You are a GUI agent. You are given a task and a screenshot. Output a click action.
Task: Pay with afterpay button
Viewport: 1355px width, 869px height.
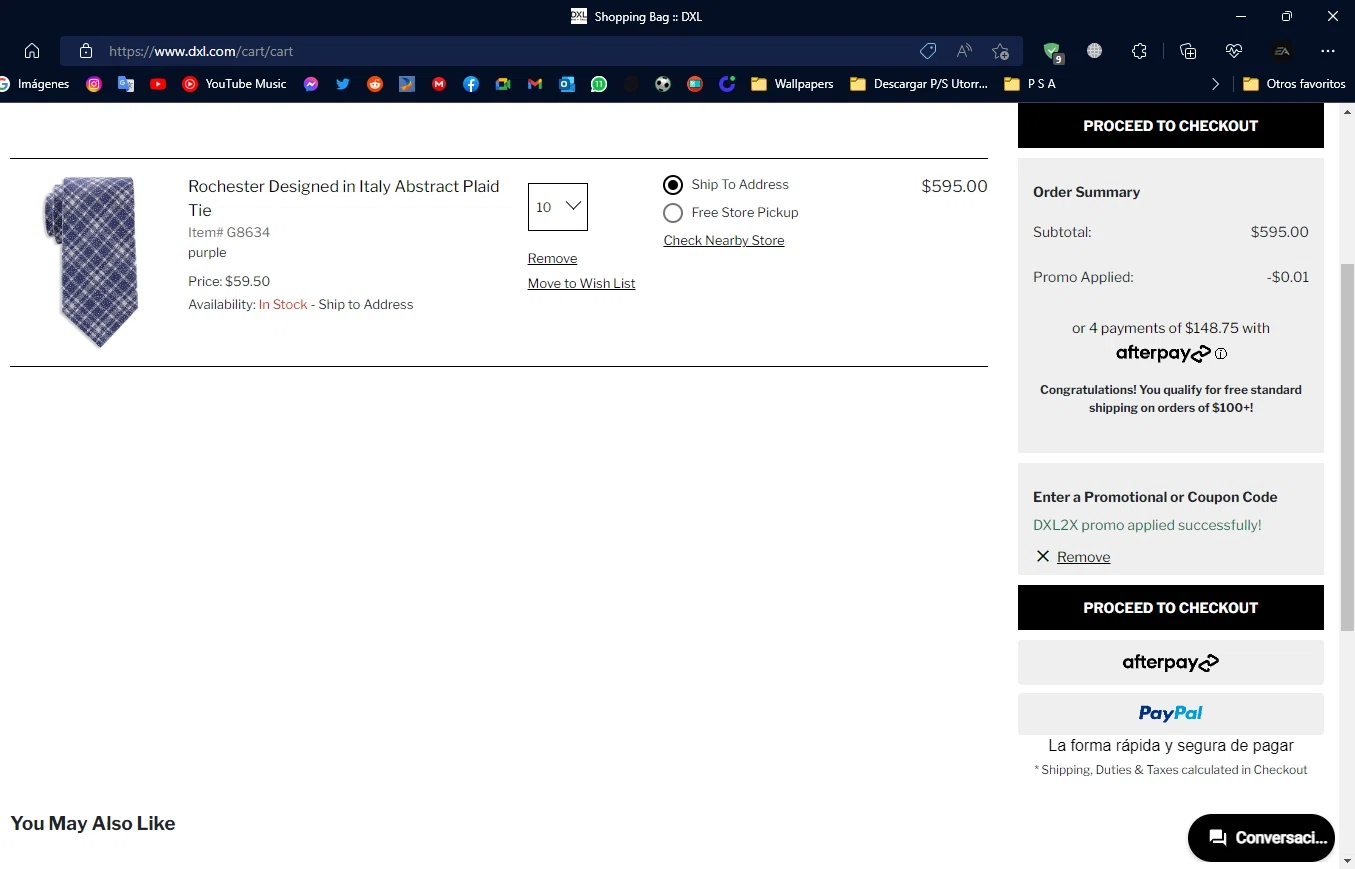1171,662
